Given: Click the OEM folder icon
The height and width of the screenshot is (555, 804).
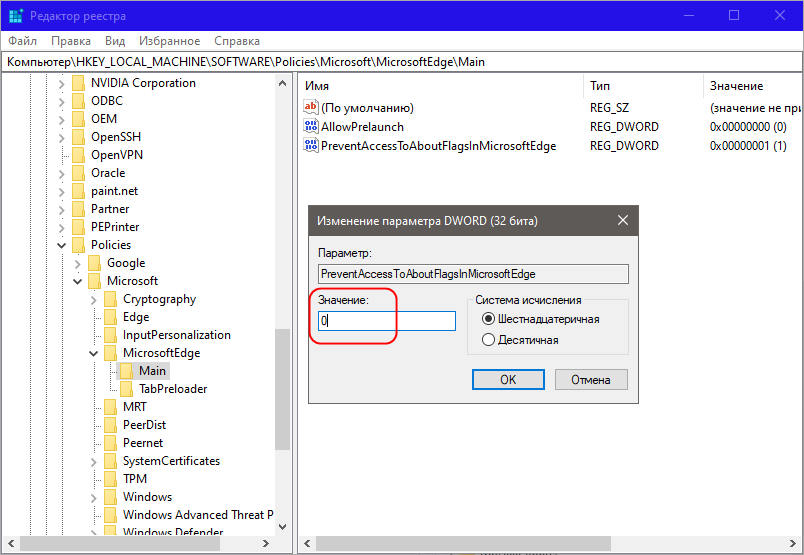Looking at the screenshot, I should click(x=78, y=119).
